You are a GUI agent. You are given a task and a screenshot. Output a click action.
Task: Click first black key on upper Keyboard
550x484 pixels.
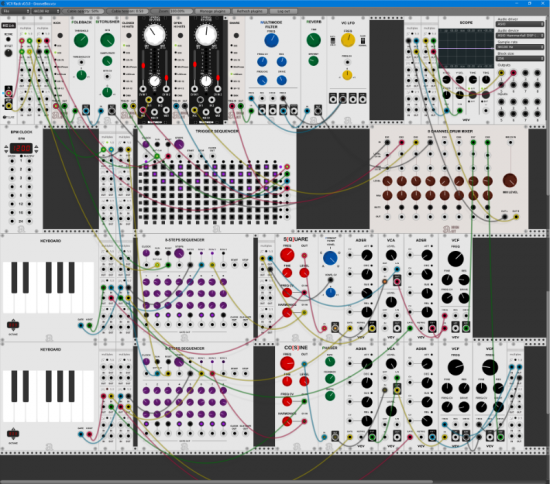[14, 277]
